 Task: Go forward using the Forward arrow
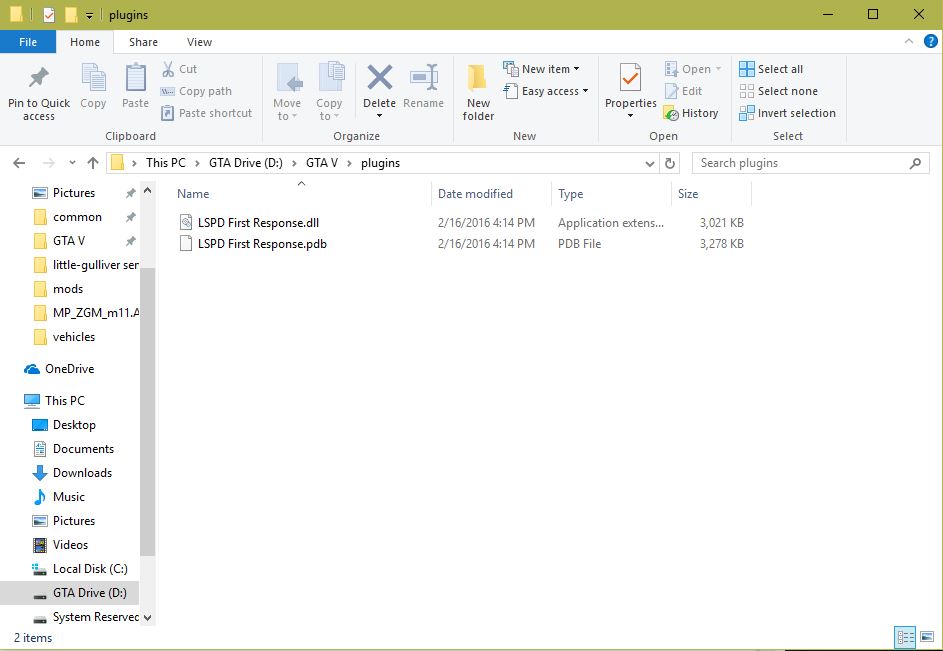coord(49,163)
